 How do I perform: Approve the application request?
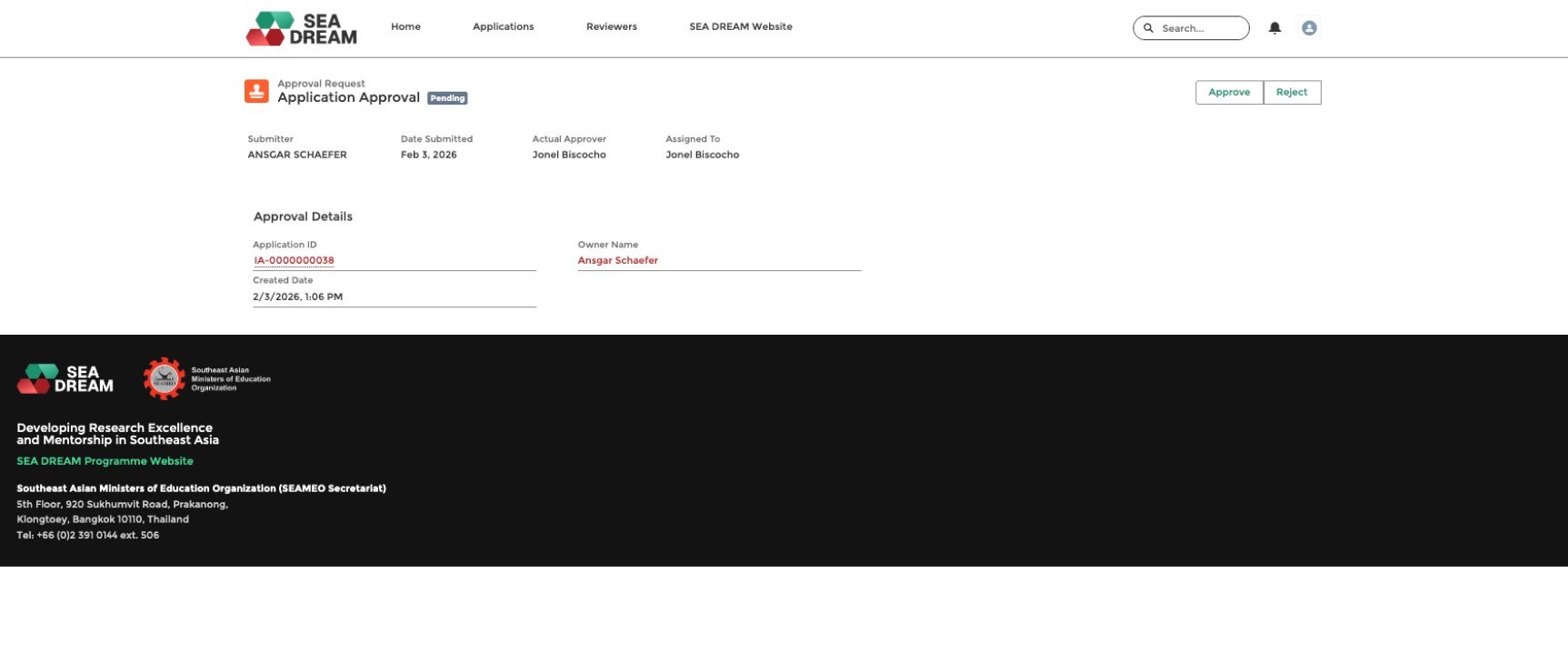pos(1229,92)
